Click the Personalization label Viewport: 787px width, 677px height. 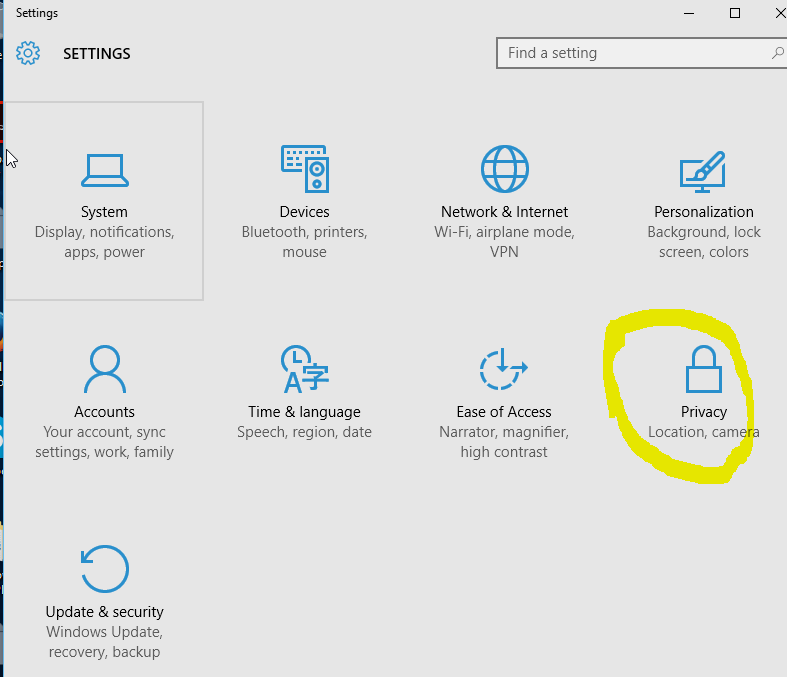[x=704, y=212]
